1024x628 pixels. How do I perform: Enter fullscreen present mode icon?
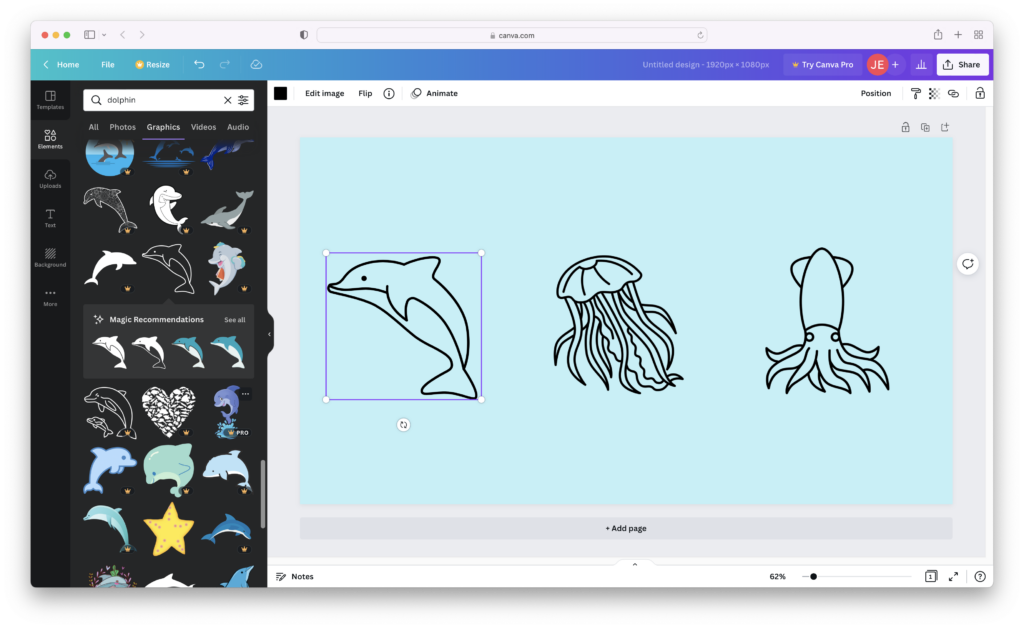[x=953, y=576]
